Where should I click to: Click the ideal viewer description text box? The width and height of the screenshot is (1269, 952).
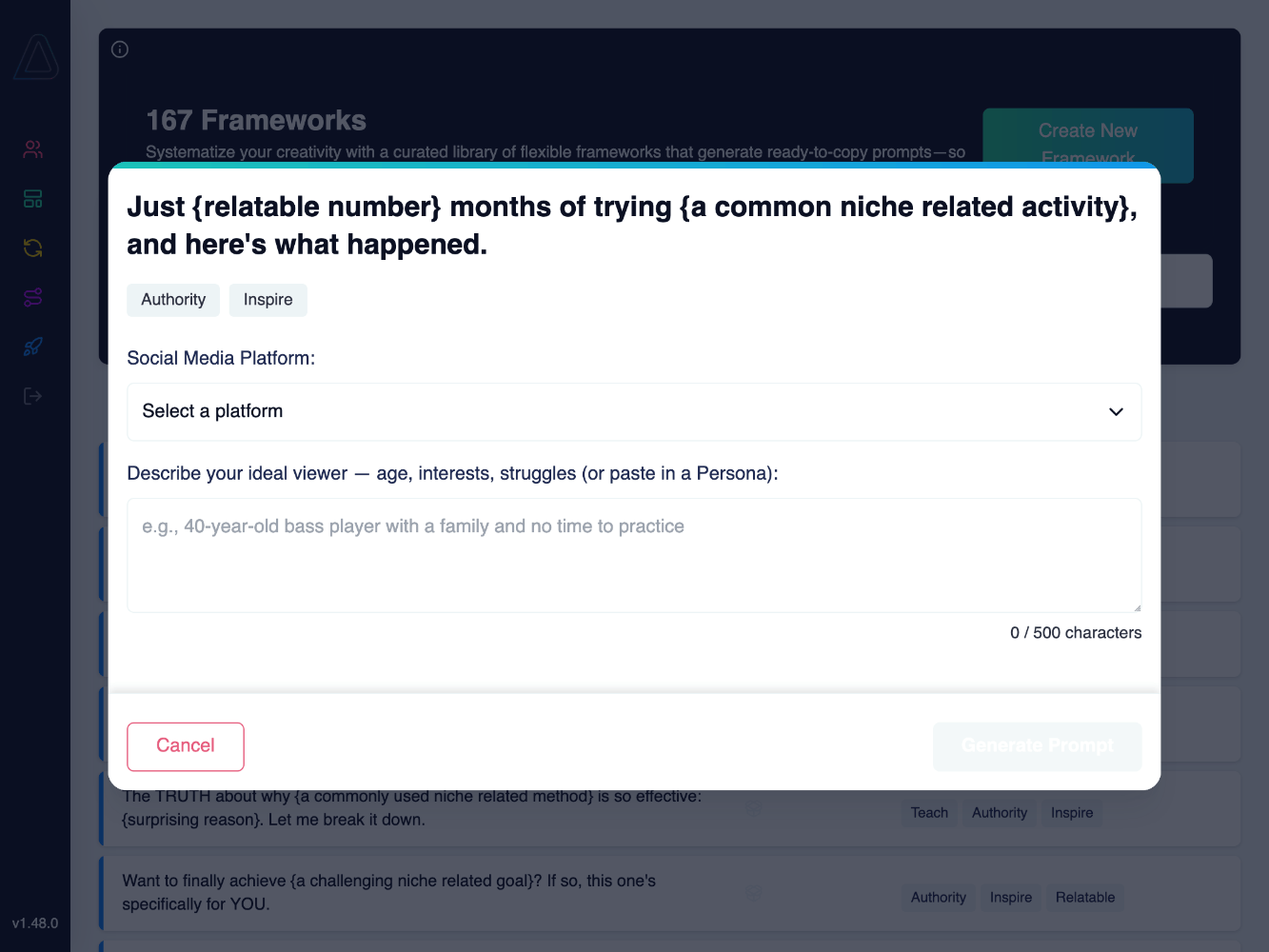[634, 555]
